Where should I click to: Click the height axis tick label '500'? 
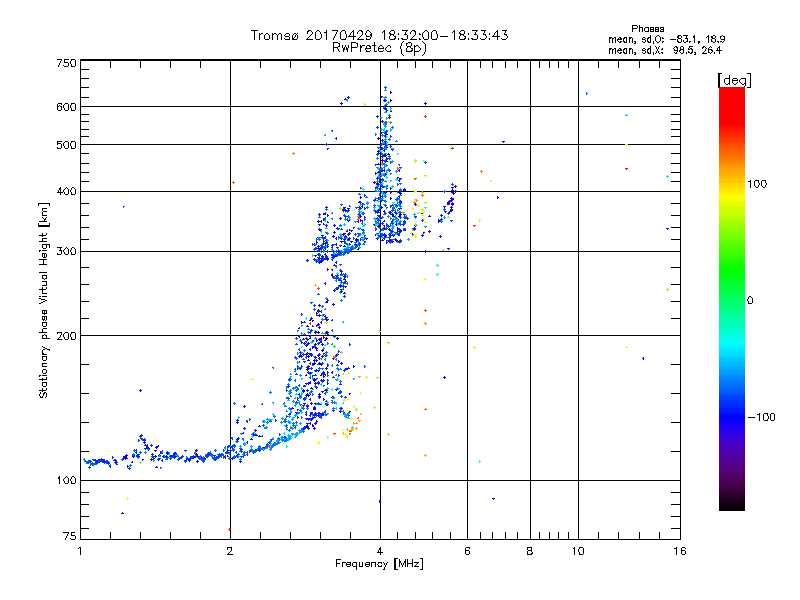[x=66, y=145]
